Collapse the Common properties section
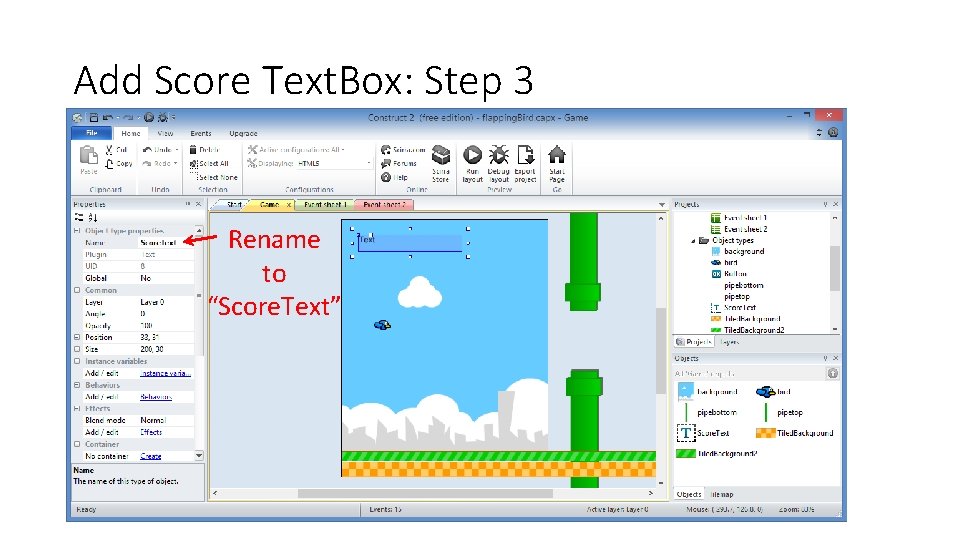960x540 pixels. click(77, 290)
